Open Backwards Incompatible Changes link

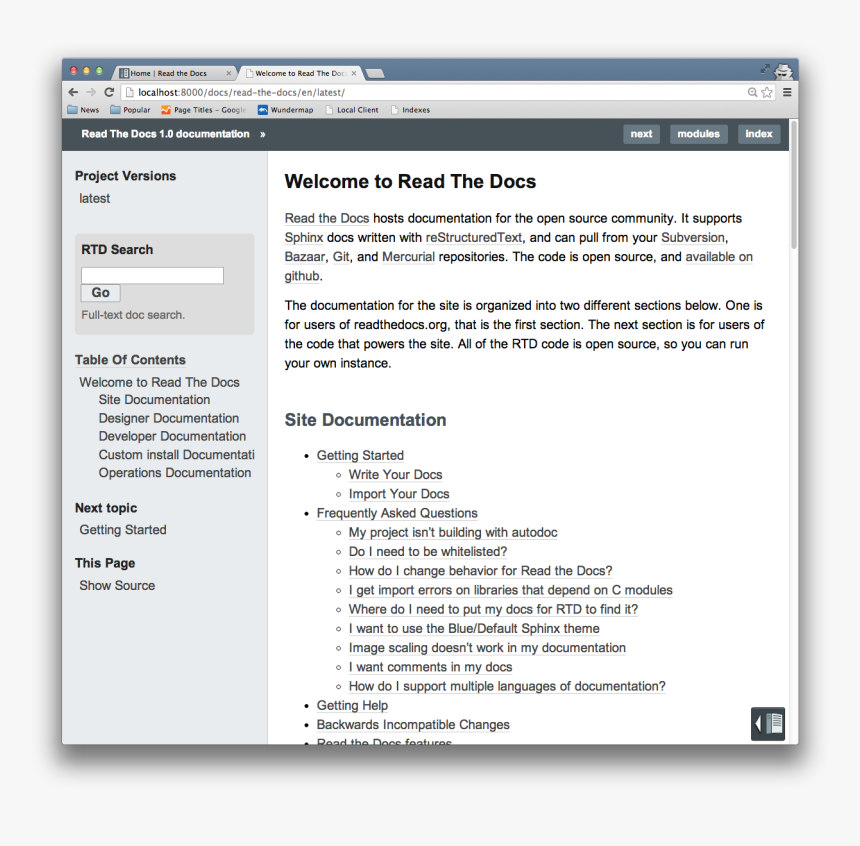pos(413,725)
